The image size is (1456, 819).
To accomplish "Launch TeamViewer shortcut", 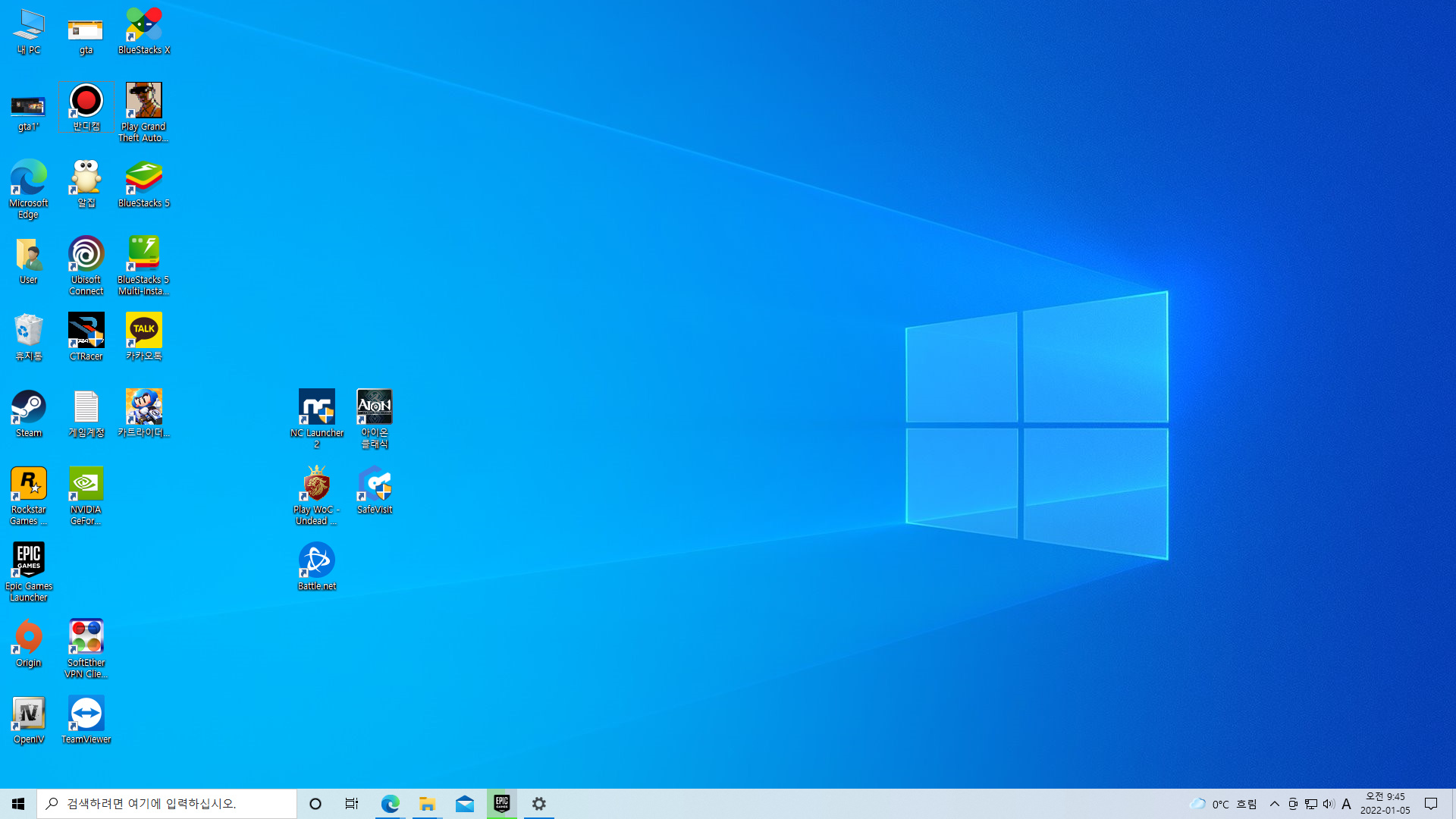I will coord(86,721).
